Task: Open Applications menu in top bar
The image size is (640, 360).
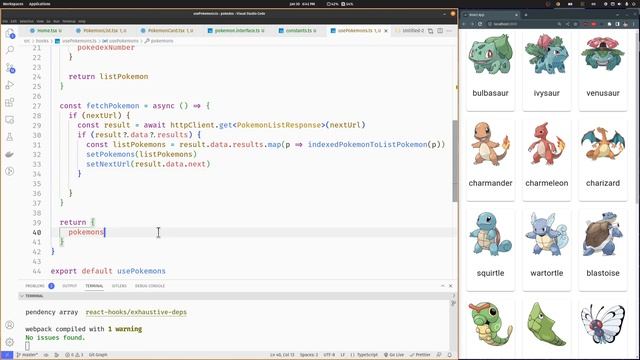Action: pyautogui.click(x=40, y=4)
